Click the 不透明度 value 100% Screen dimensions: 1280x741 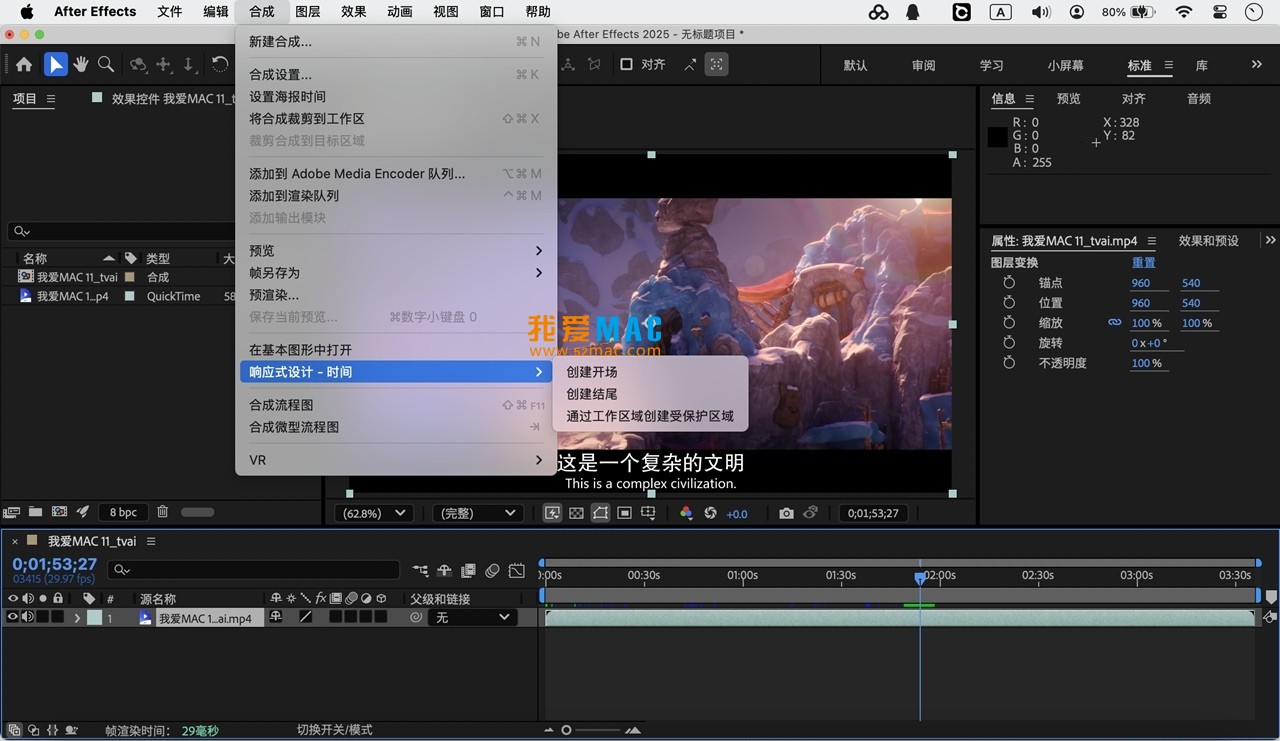click(x=1146, y=363)
